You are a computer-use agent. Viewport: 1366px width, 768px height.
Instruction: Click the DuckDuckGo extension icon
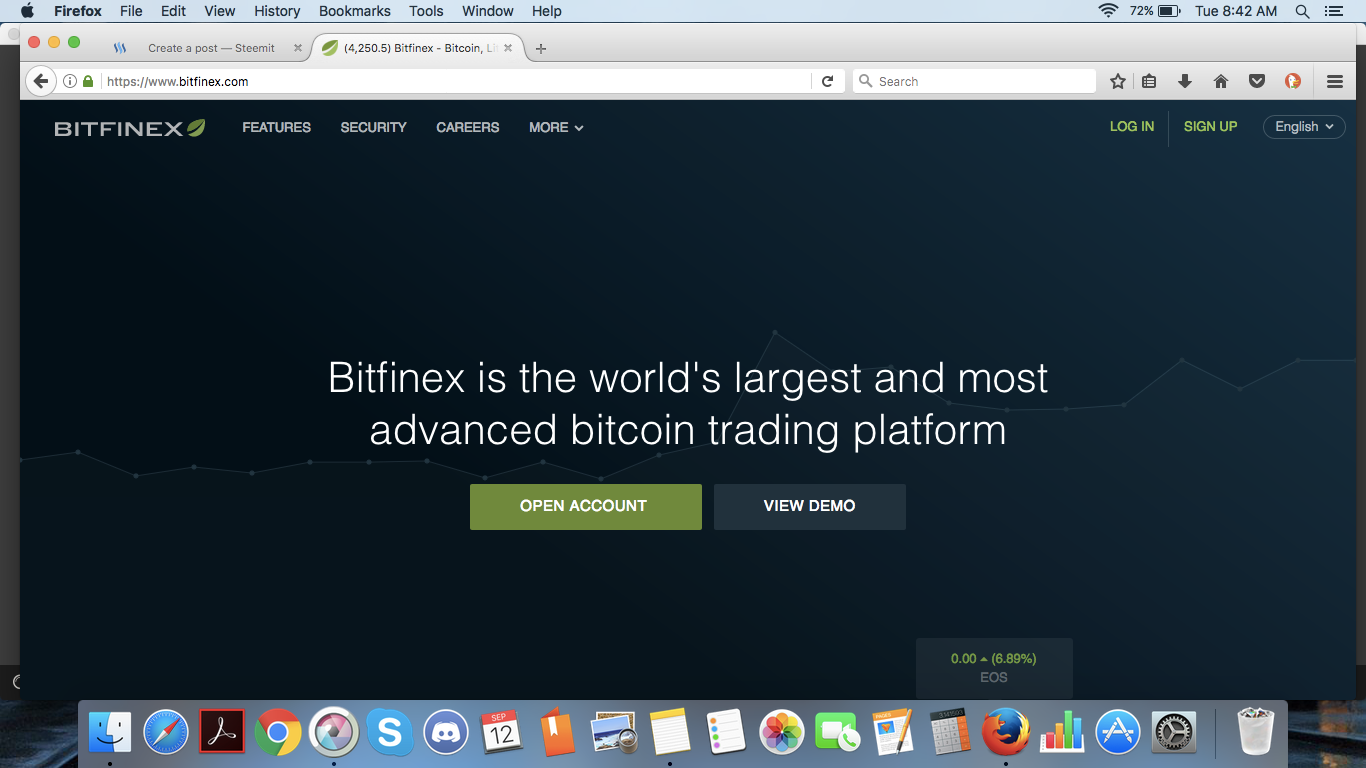(x=1293, y=81)
